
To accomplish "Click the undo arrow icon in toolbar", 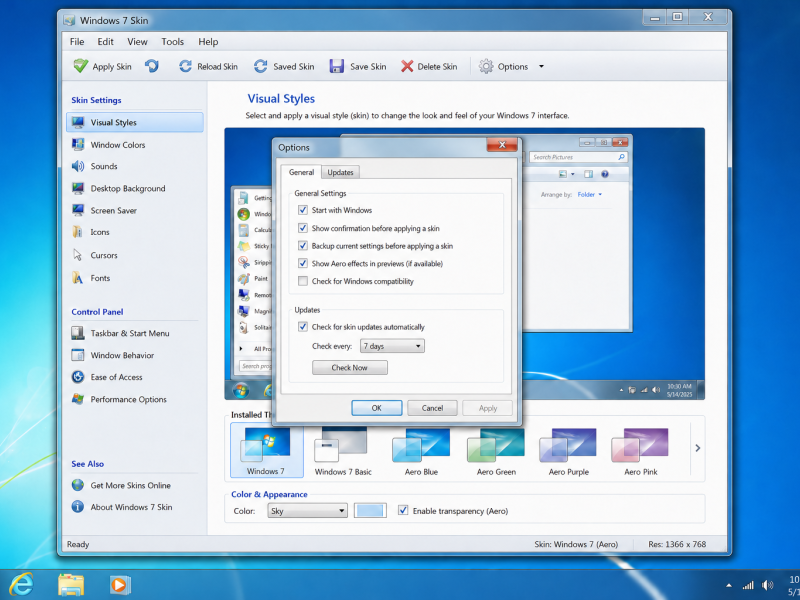I will 152,66.
